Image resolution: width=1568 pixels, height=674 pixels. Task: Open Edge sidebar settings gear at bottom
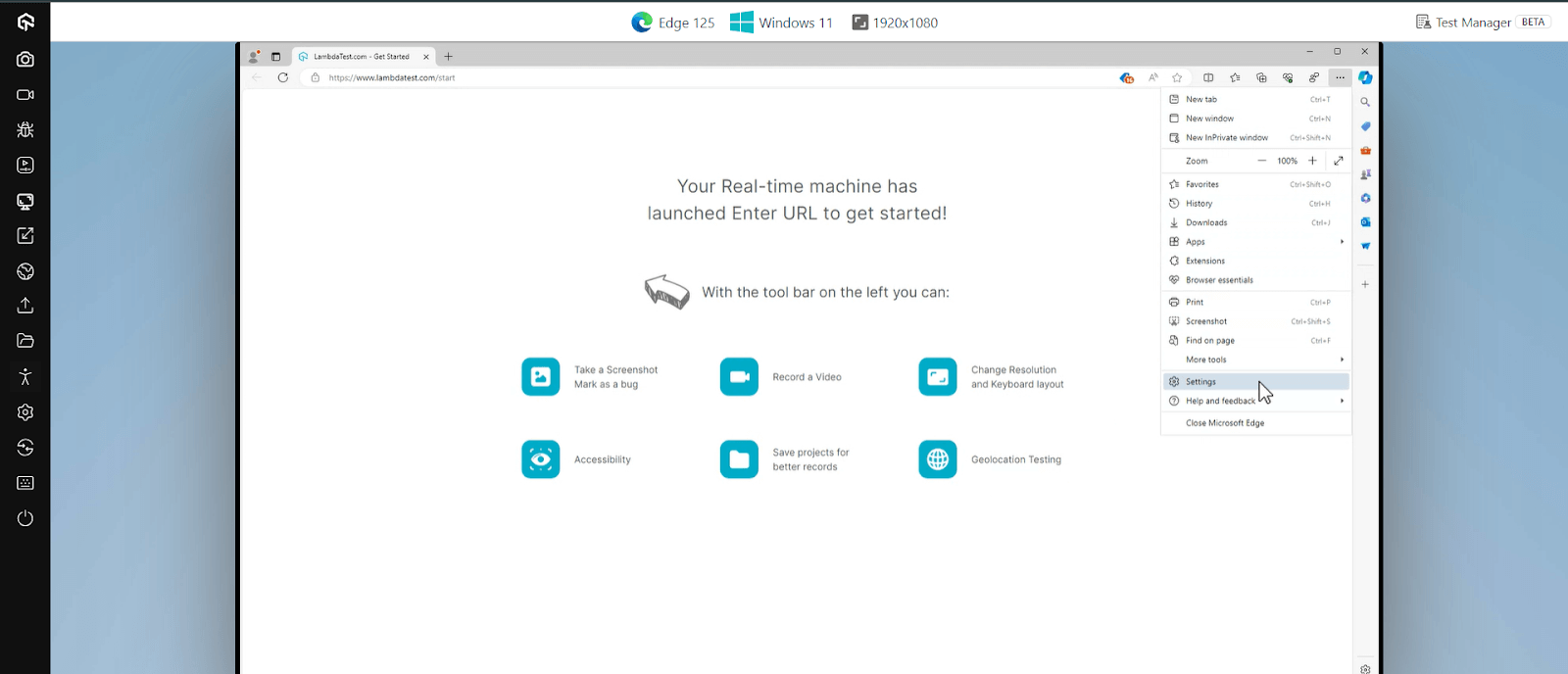1365,668
